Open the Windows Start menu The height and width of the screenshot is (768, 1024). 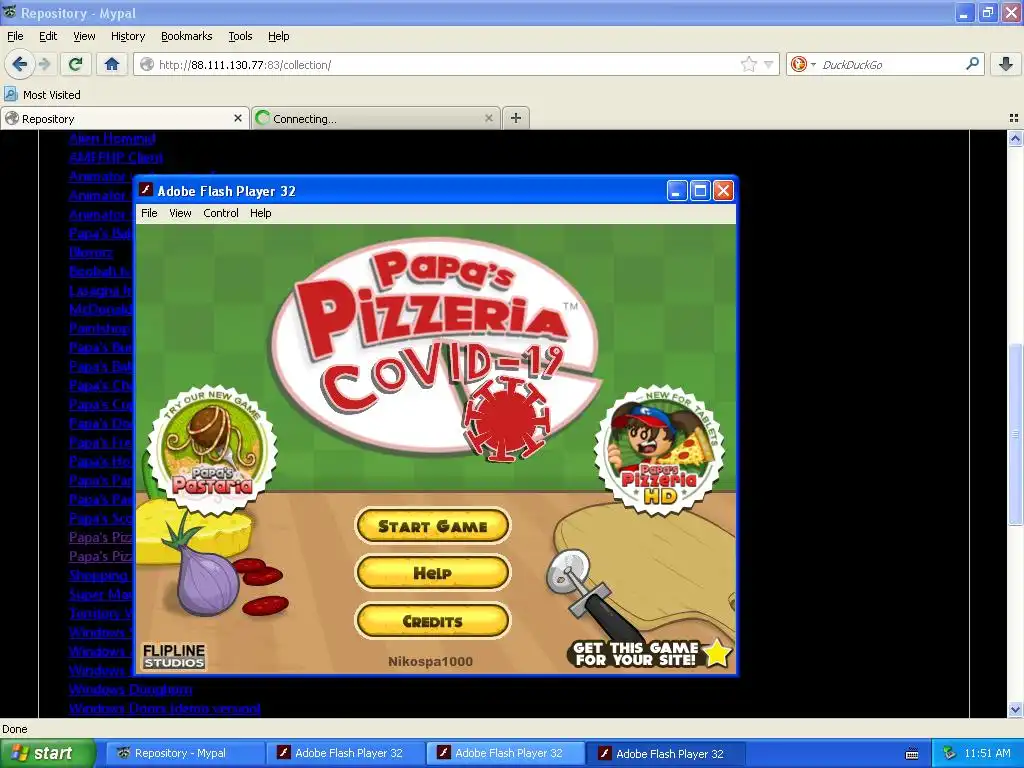point(47,753)
